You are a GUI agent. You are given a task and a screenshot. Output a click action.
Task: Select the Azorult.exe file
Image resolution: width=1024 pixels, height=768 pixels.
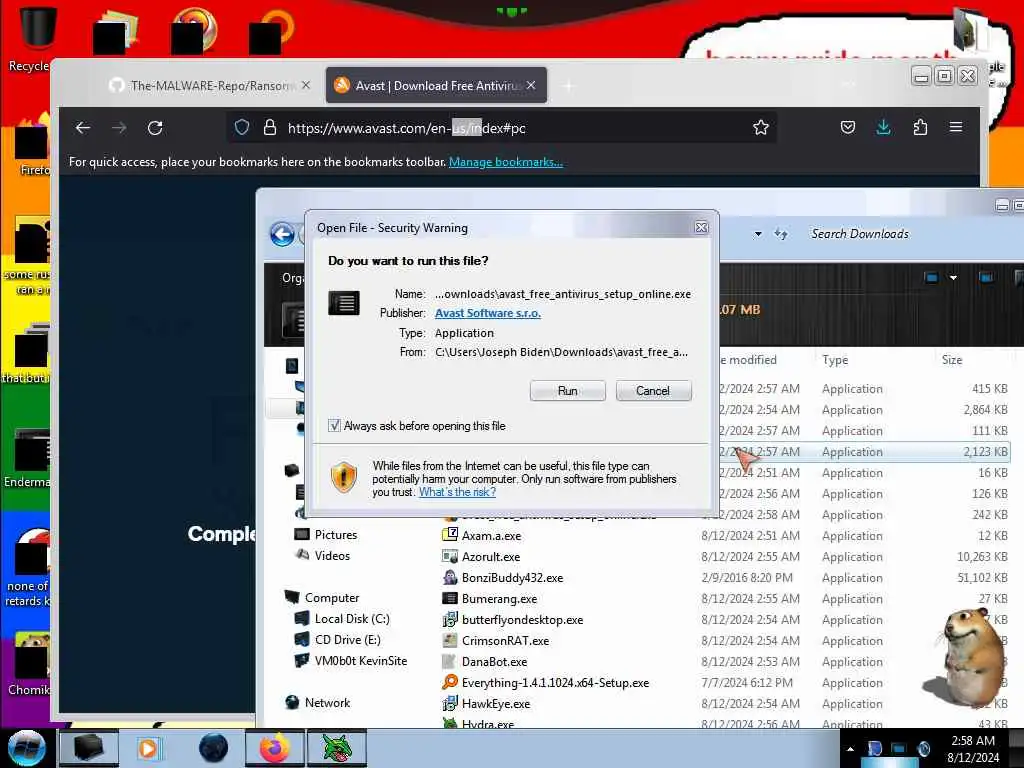[x=490, y=557]
